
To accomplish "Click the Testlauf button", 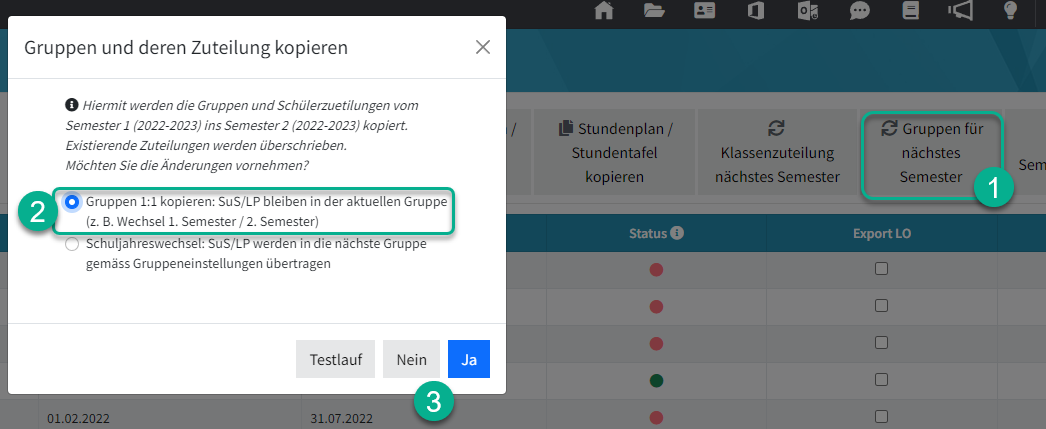I will [336, 360].
